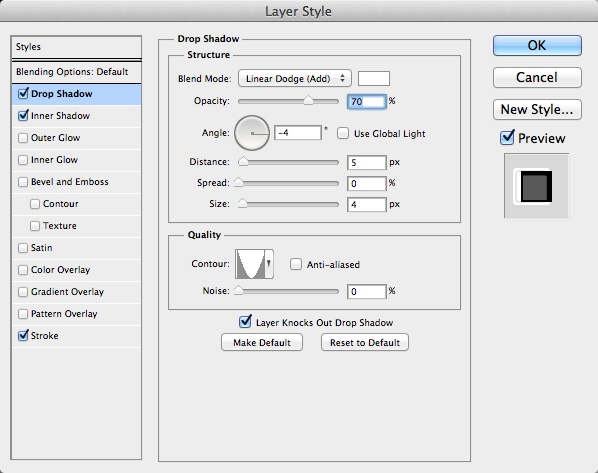
Task: Toggle the Preview checkbox
Action: (x=507, y=137)
